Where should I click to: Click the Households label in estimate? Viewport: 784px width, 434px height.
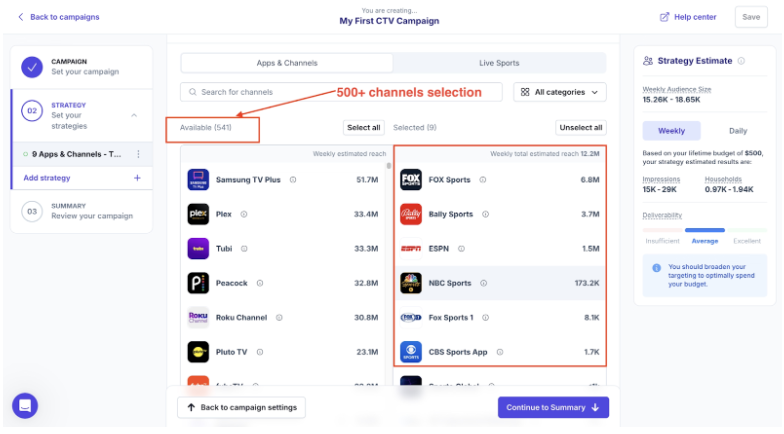723,179
